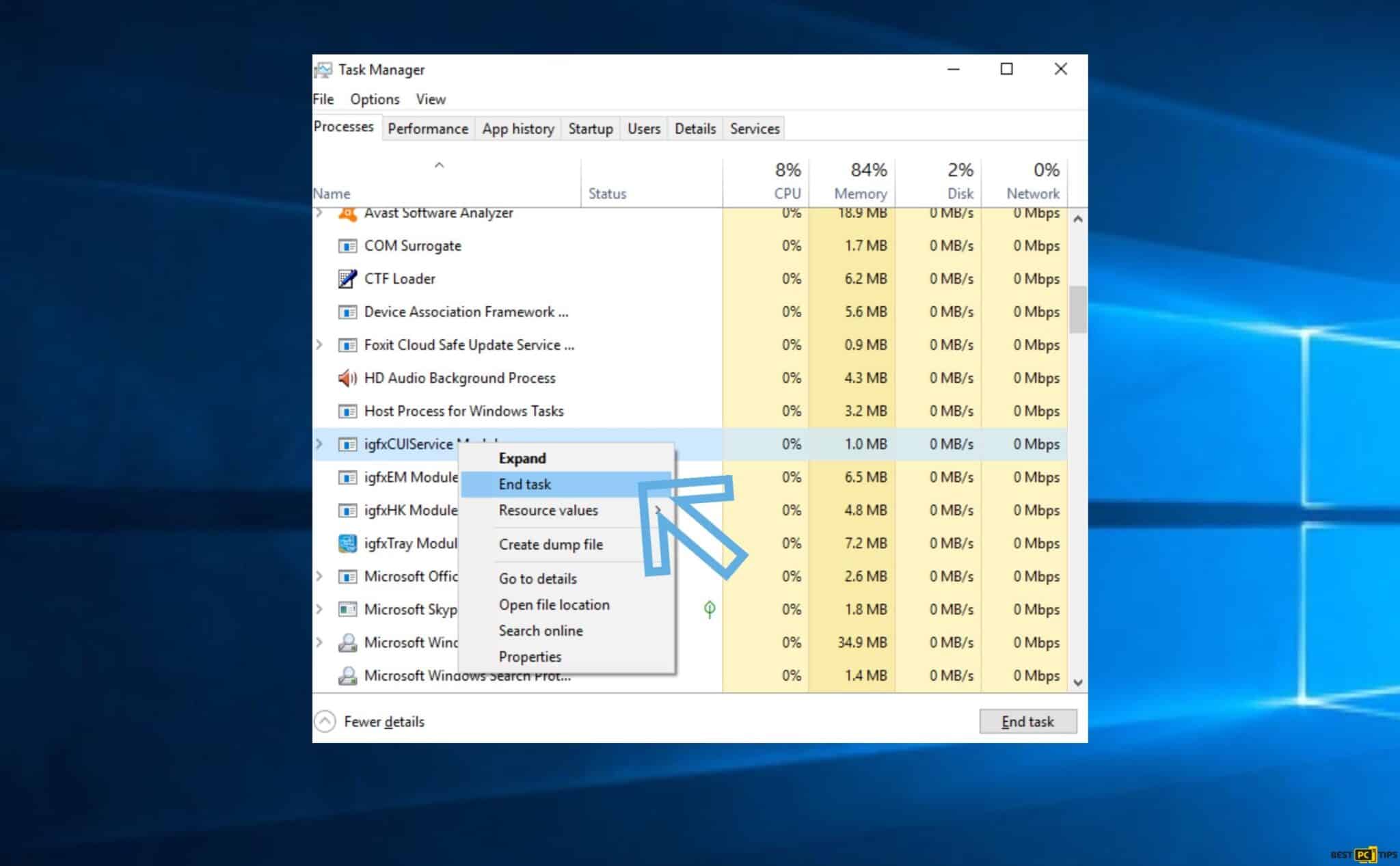Open the File menu
The height and width of the screenshot is (866, 1400).
point(323,99)
